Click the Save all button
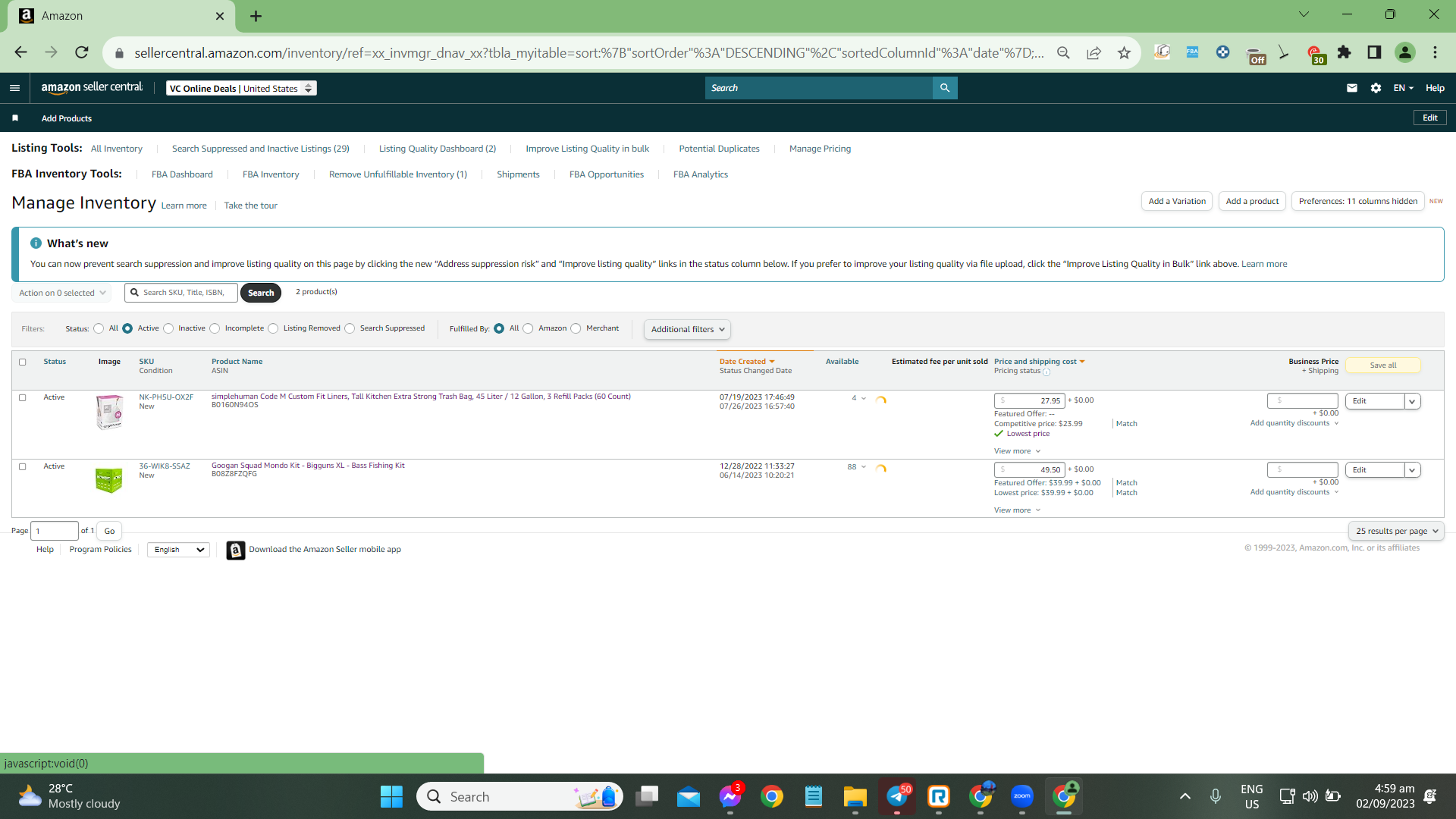This screenshot has width=1456, height=819. [x=1383, y=366]
